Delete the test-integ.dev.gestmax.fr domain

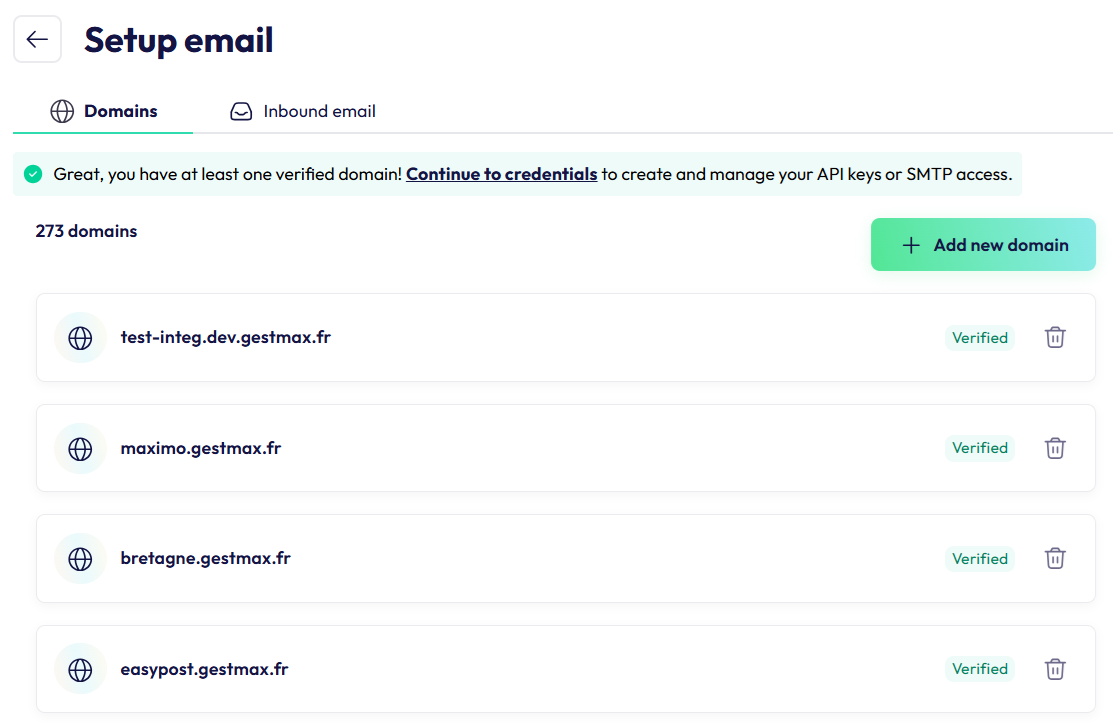[x=1055, y=337]
